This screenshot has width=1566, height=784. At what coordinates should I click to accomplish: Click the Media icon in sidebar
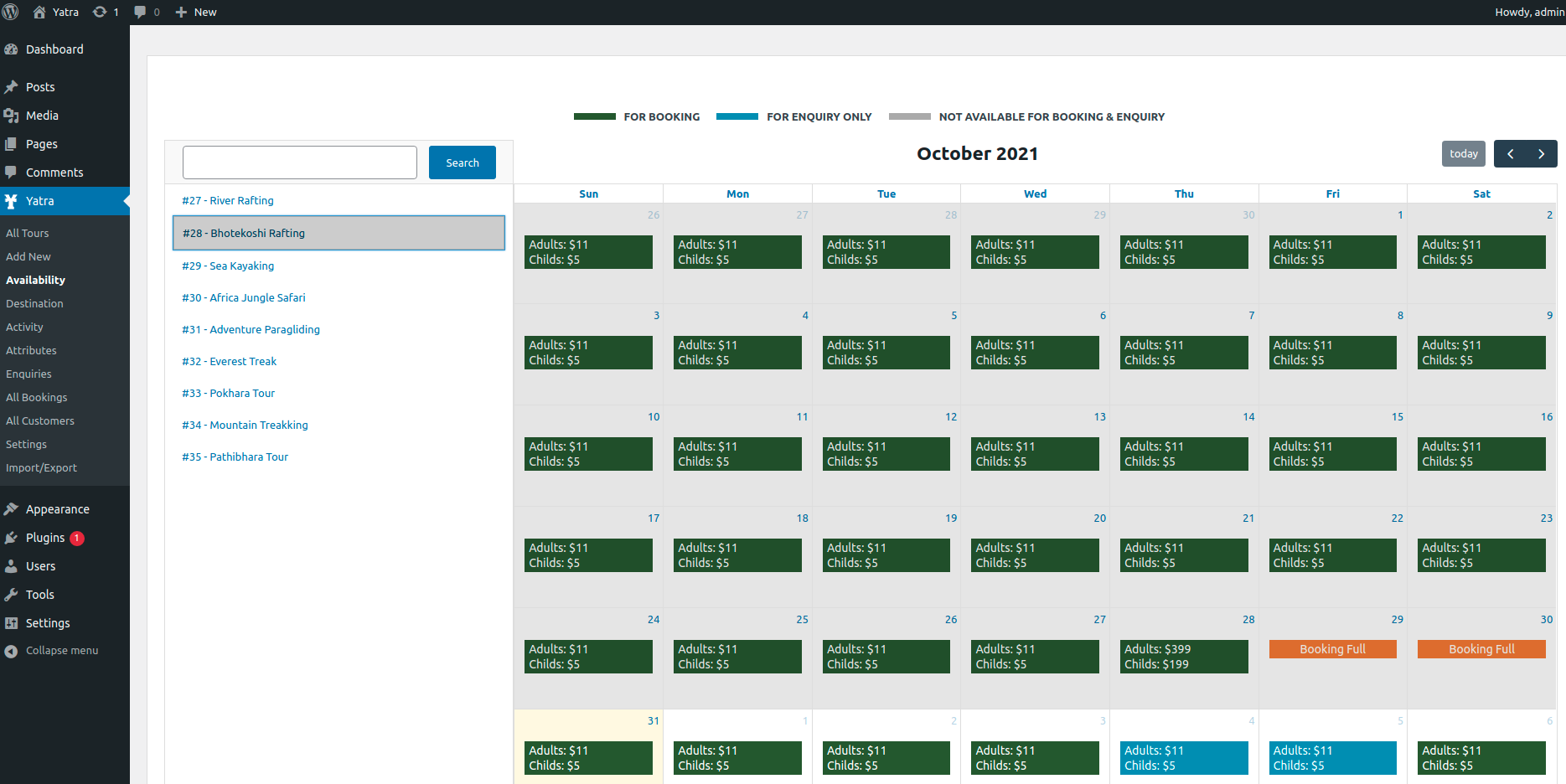11,116
